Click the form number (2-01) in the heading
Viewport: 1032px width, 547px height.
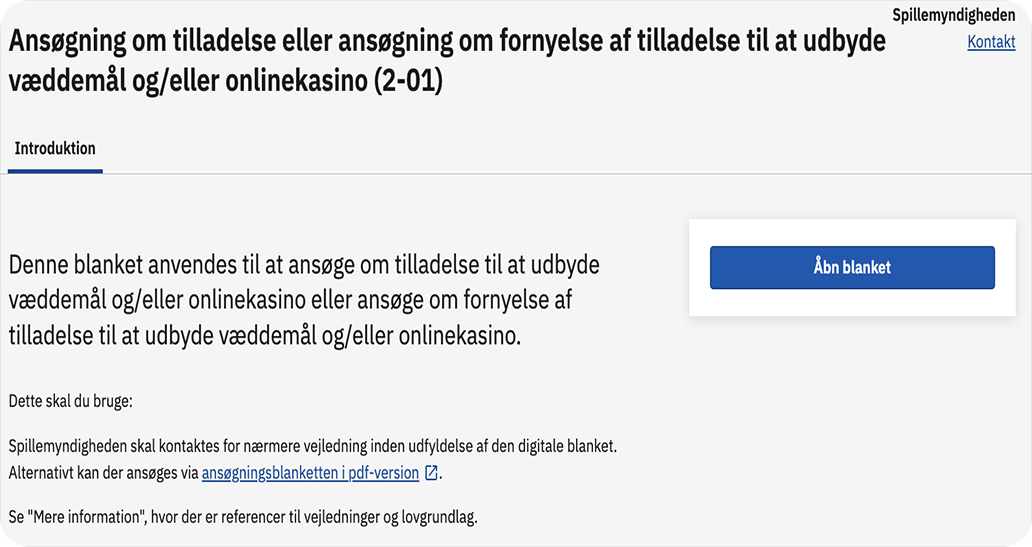coord(407,82)
